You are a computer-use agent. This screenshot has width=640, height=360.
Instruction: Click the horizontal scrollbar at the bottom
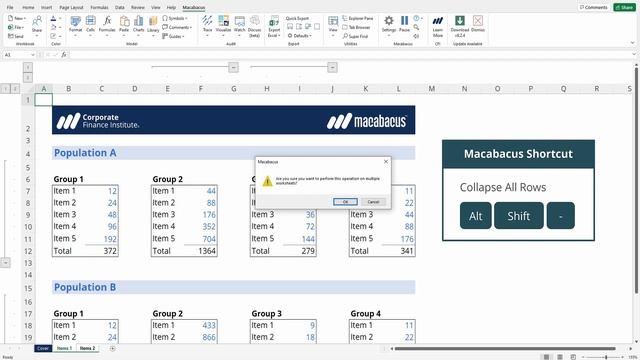tap(505, 349)
